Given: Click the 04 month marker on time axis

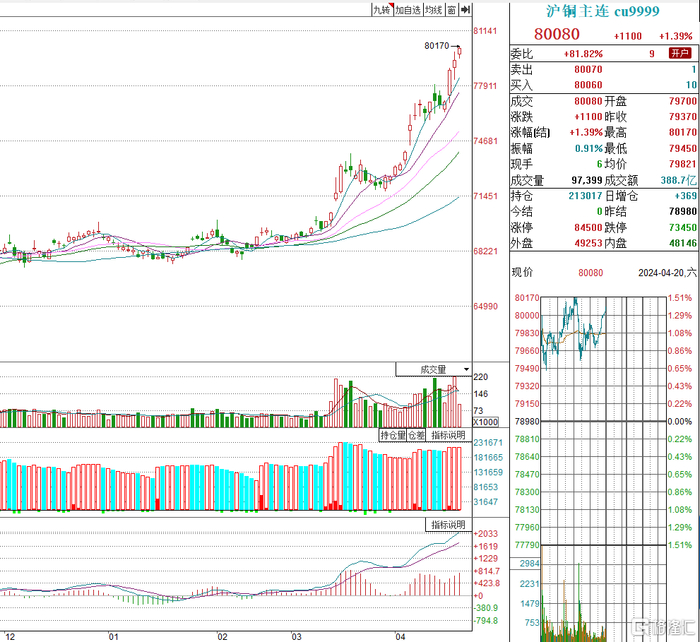Looking at the screenshot, I should (x=400, y=637).
